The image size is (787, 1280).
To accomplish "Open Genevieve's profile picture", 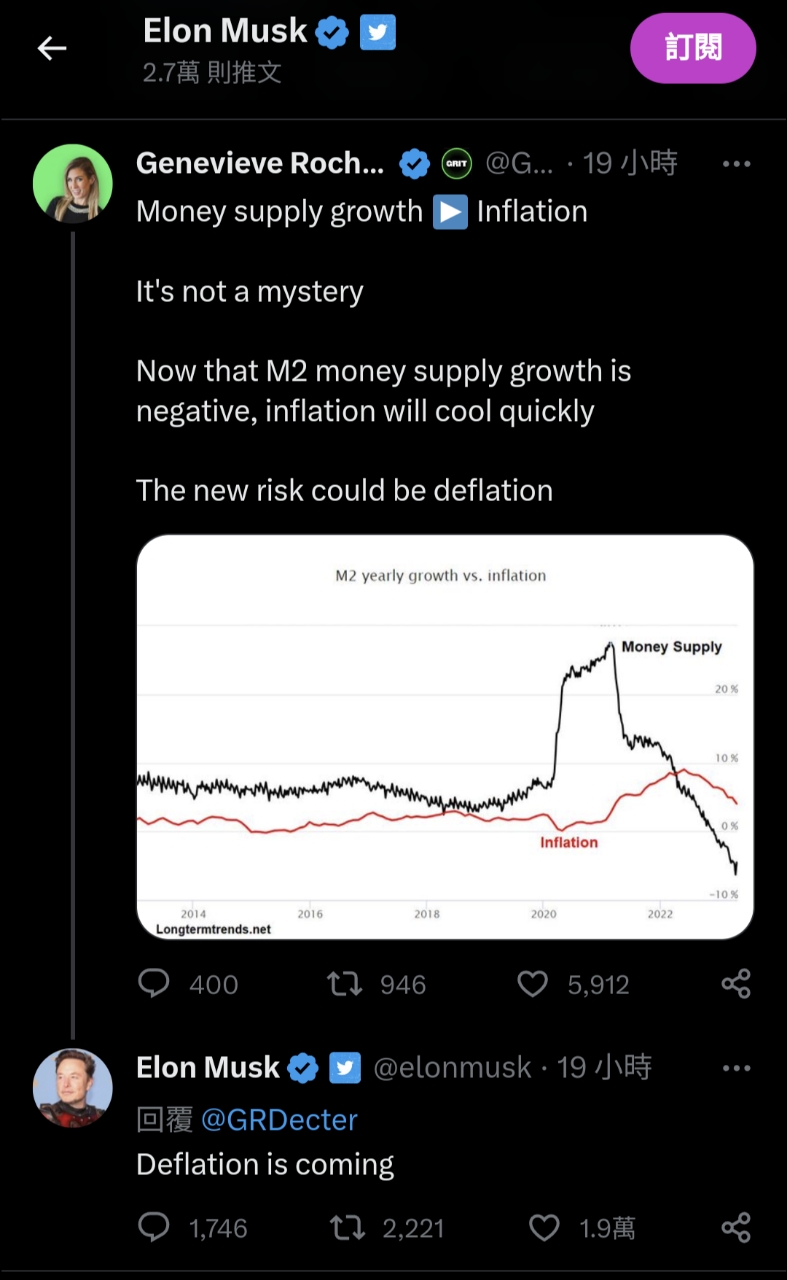I will tap(72, 183).
